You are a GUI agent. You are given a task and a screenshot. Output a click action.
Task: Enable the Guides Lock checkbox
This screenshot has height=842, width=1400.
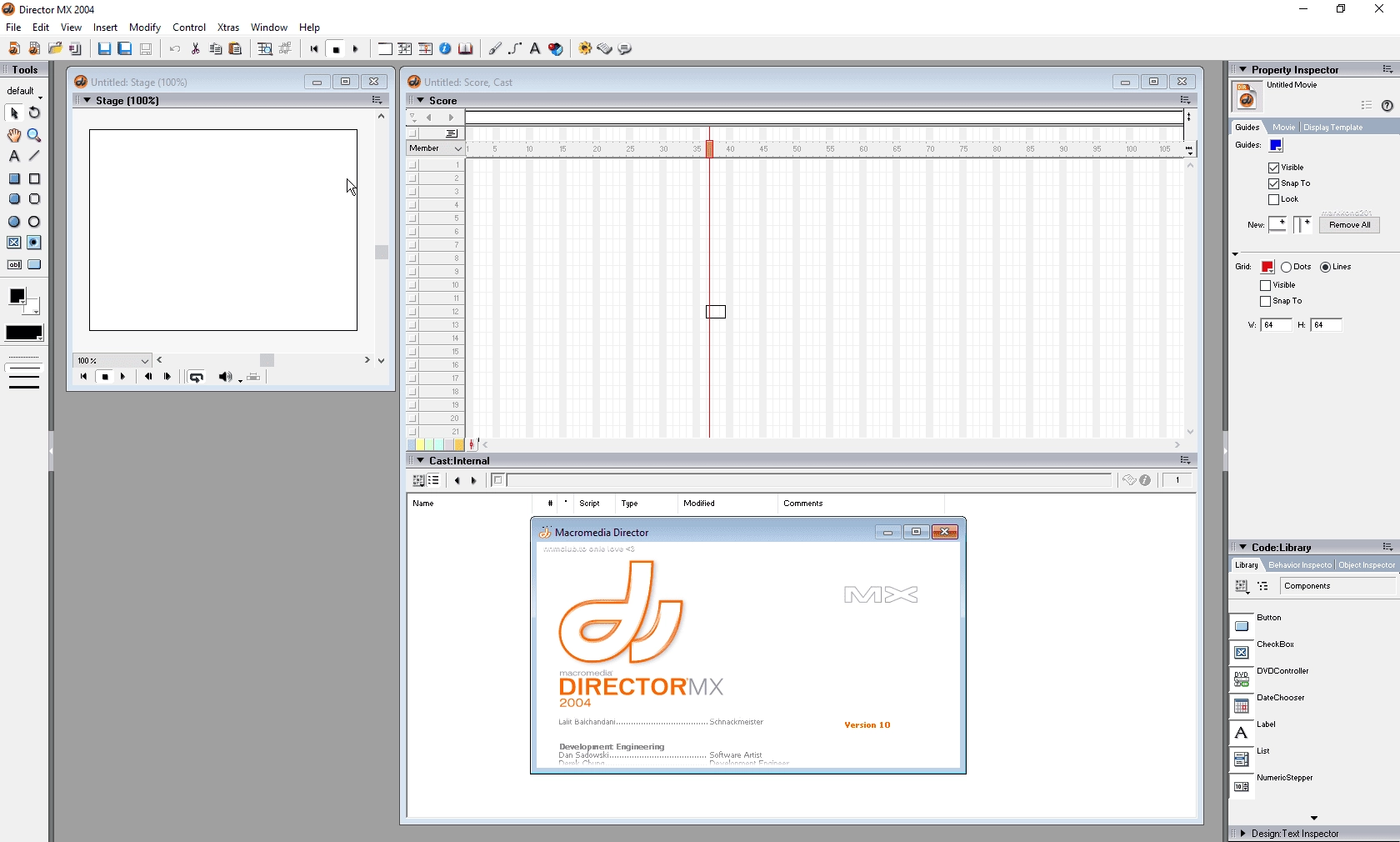click(1273, 199)
